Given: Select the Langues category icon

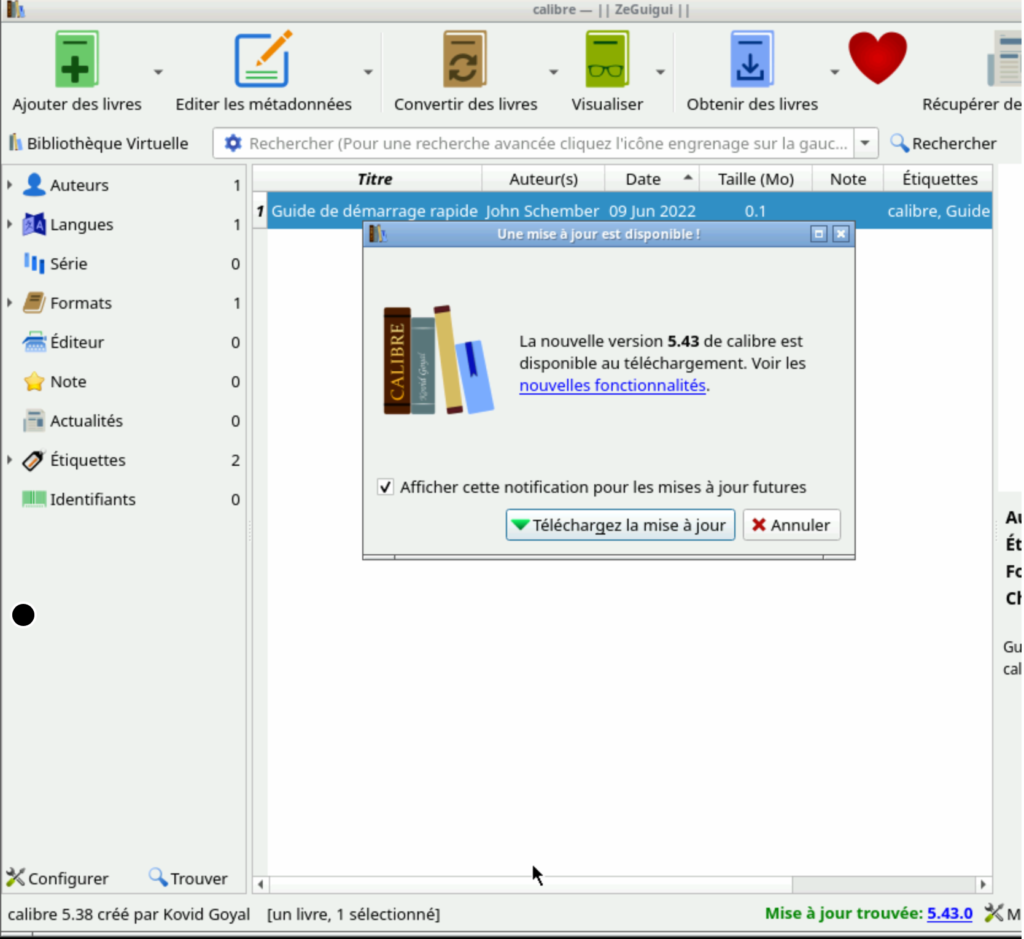Looking at the screenshot, I should tap(34, 224).
